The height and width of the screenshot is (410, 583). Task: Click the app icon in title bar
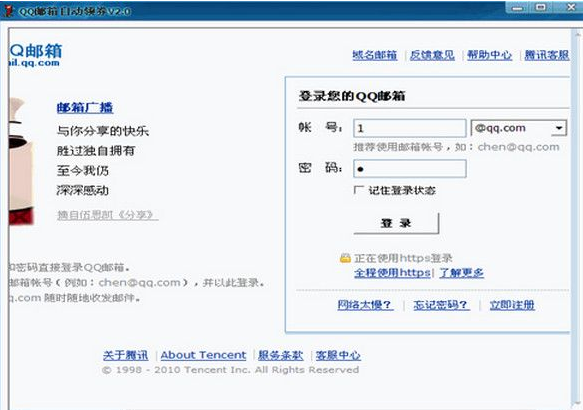pos(8,10)
